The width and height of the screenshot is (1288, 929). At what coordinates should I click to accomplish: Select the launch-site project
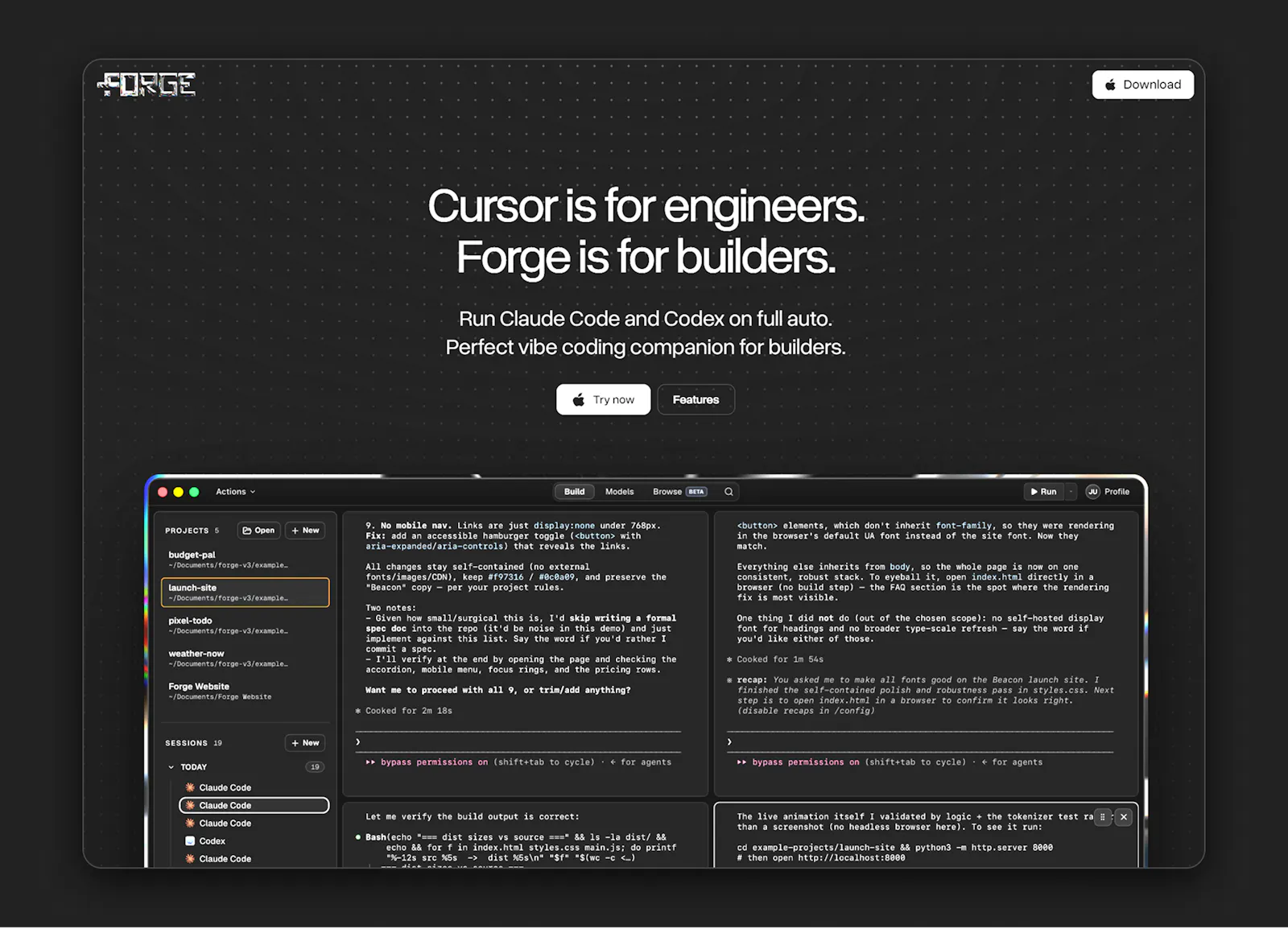tap(245, 592)
